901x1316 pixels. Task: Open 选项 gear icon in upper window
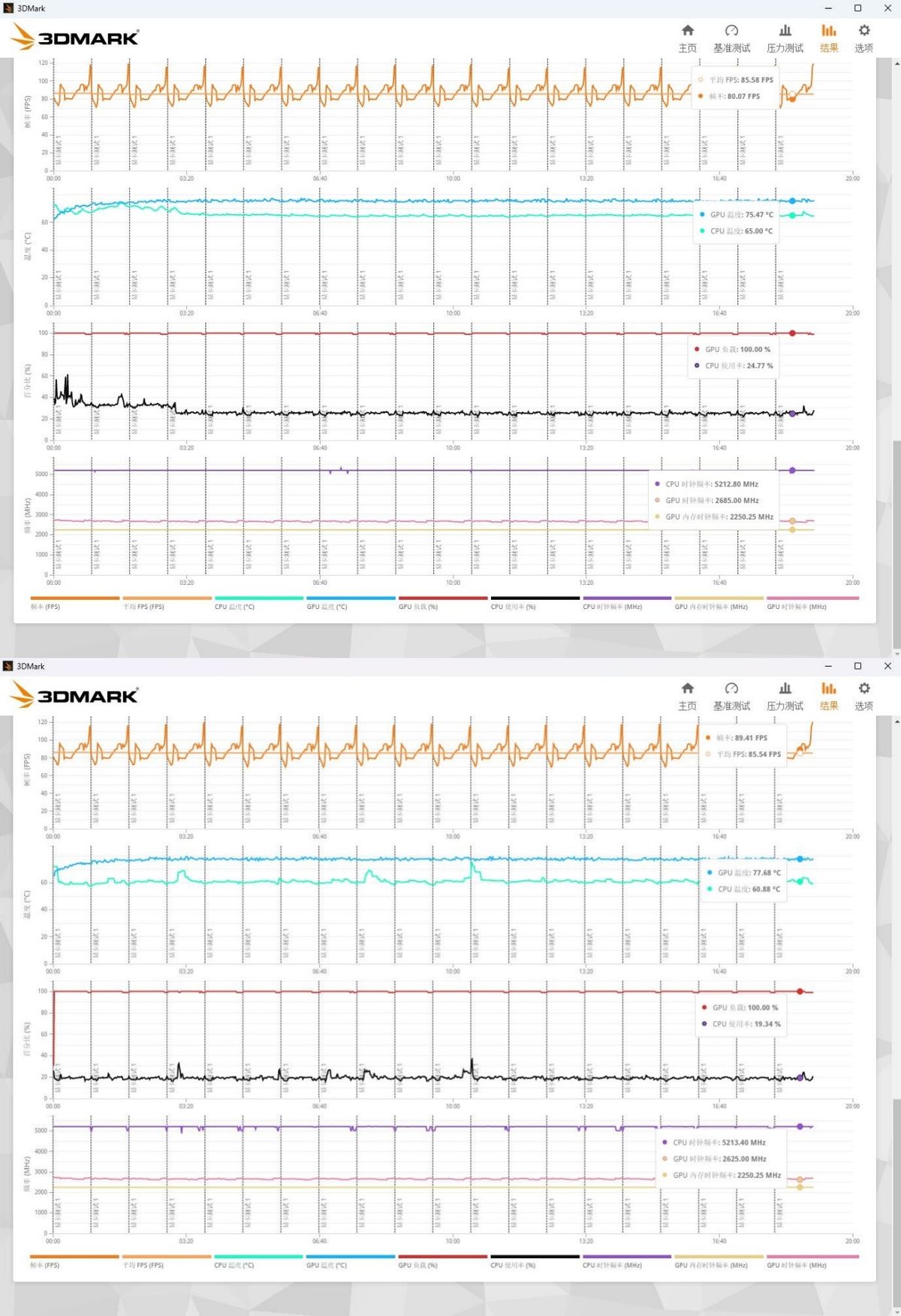click(x=863, y=38)
